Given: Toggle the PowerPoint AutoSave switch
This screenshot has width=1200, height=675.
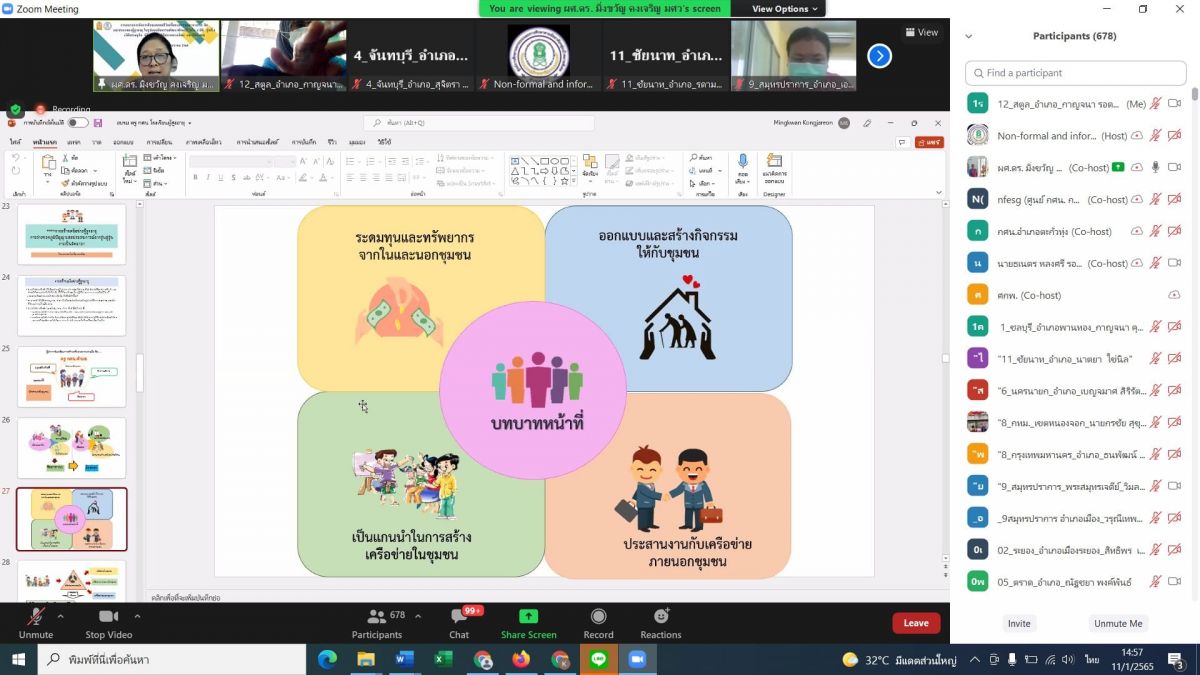Looking at the screenshot, I should [77, 123].
